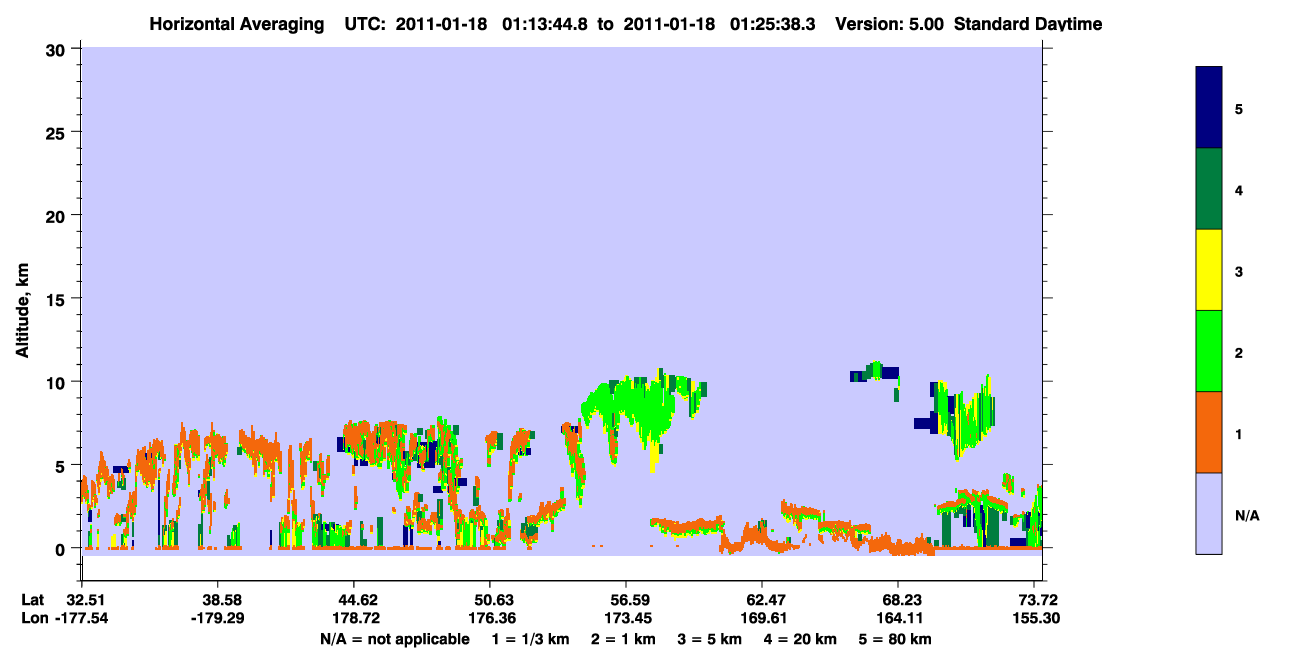Click 'Standard Daytime' in the title

coord(1028,24)
